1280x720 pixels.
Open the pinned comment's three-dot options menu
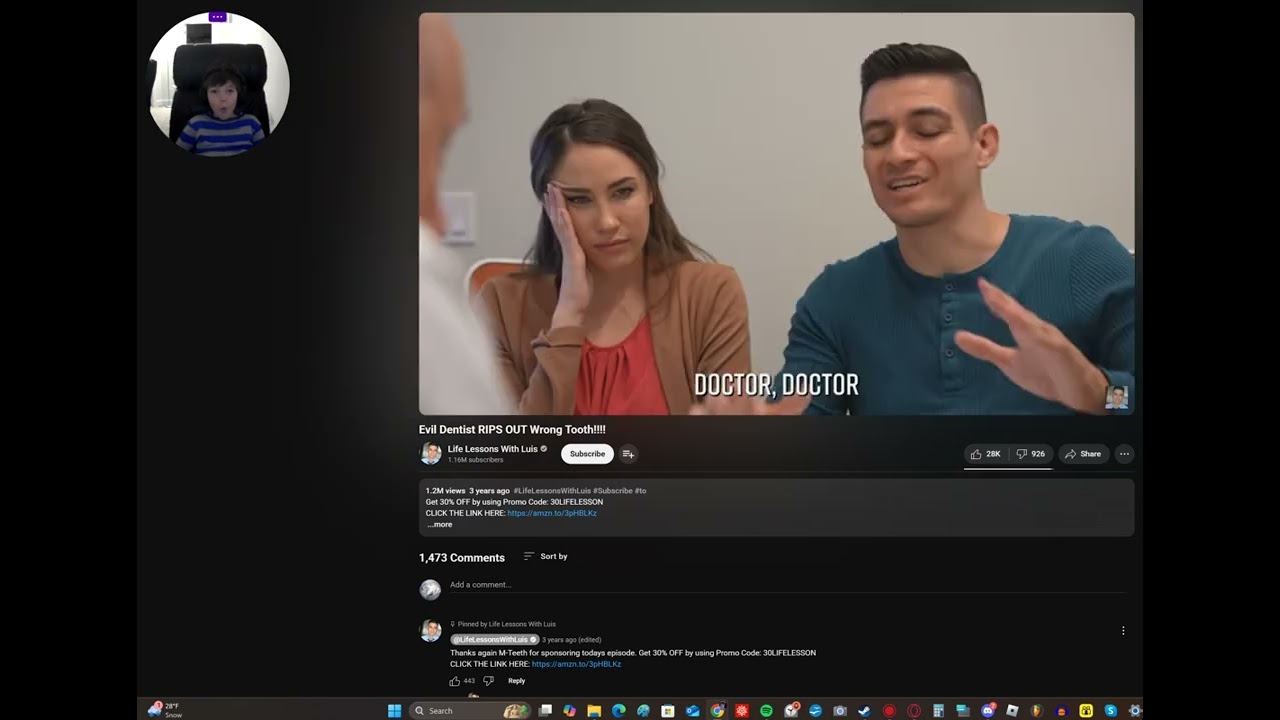tap(1123, 631)
